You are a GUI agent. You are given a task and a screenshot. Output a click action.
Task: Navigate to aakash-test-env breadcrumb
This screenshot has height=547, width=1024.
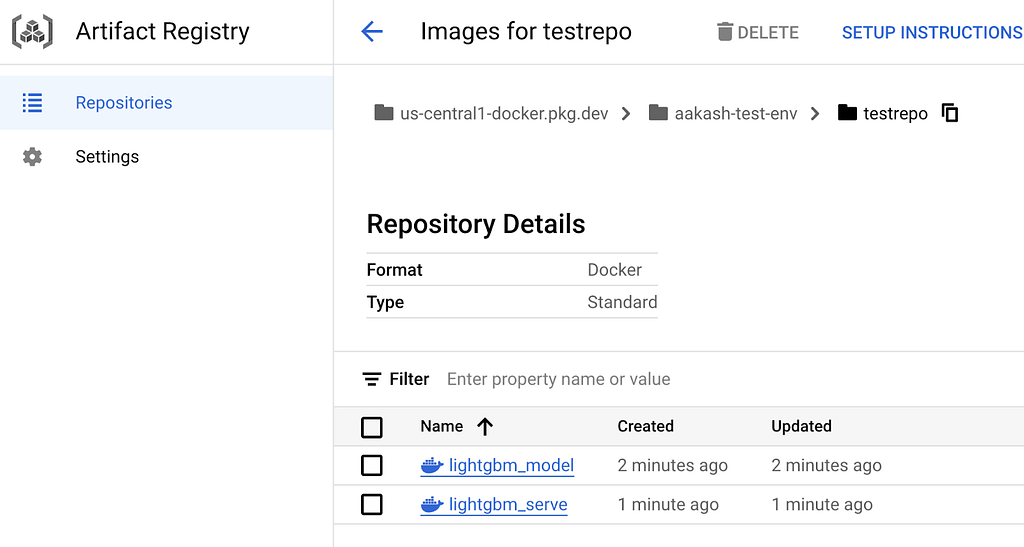(x=736, y=114)
